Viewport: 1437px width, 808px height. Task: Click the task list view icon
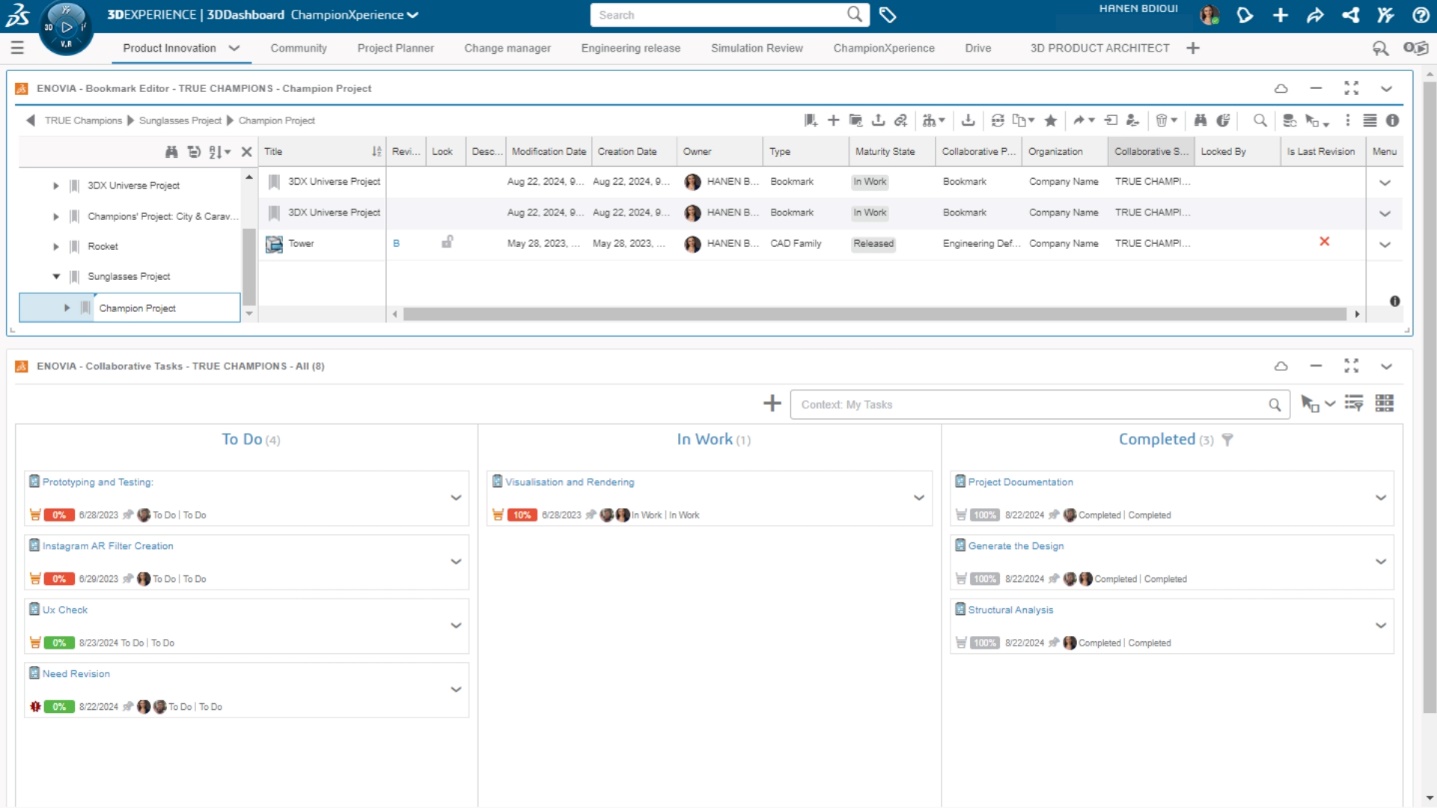click(1354, 403)
